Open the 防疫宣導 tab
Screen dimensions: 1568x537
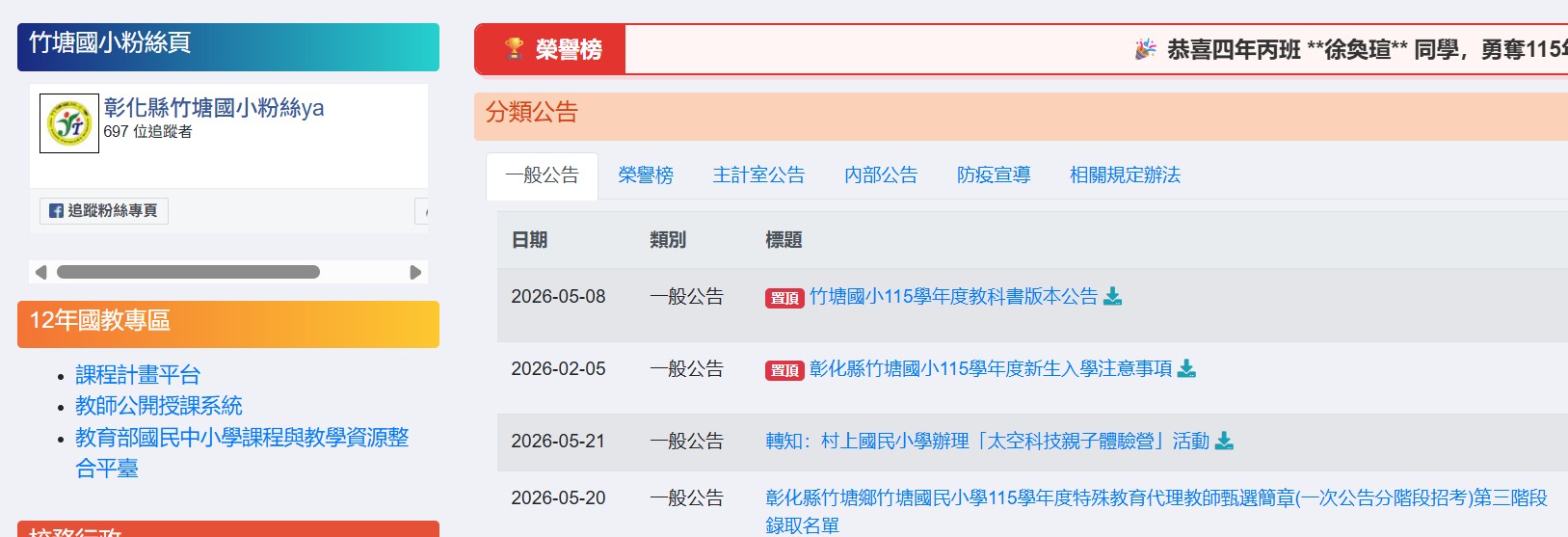pos(994,175)
